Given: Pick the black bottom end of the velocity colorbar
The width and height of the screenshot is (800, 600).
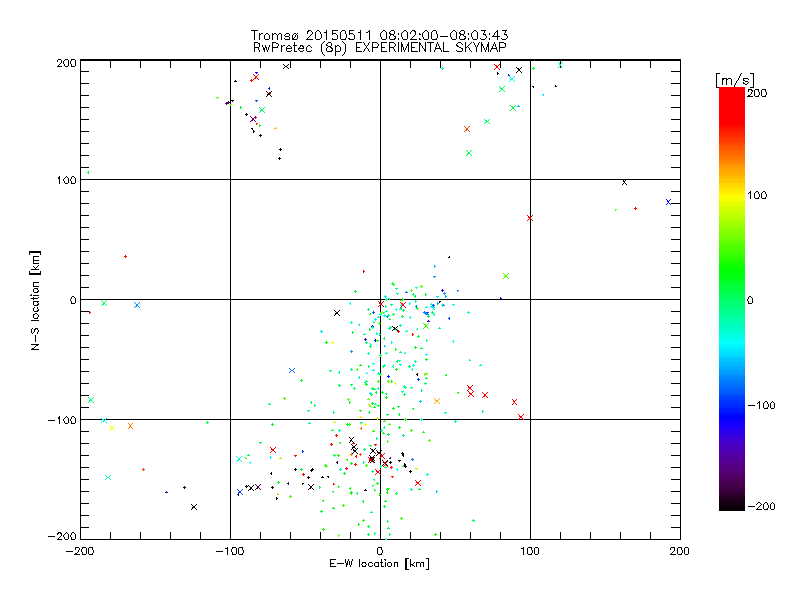Looking at the screenshot, I should pos(732,503).
